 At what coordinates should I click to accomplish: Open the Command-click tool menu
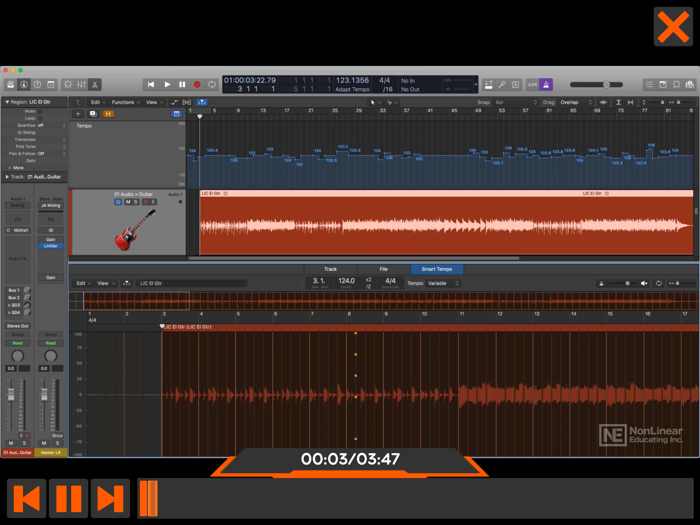coord(392,102)
